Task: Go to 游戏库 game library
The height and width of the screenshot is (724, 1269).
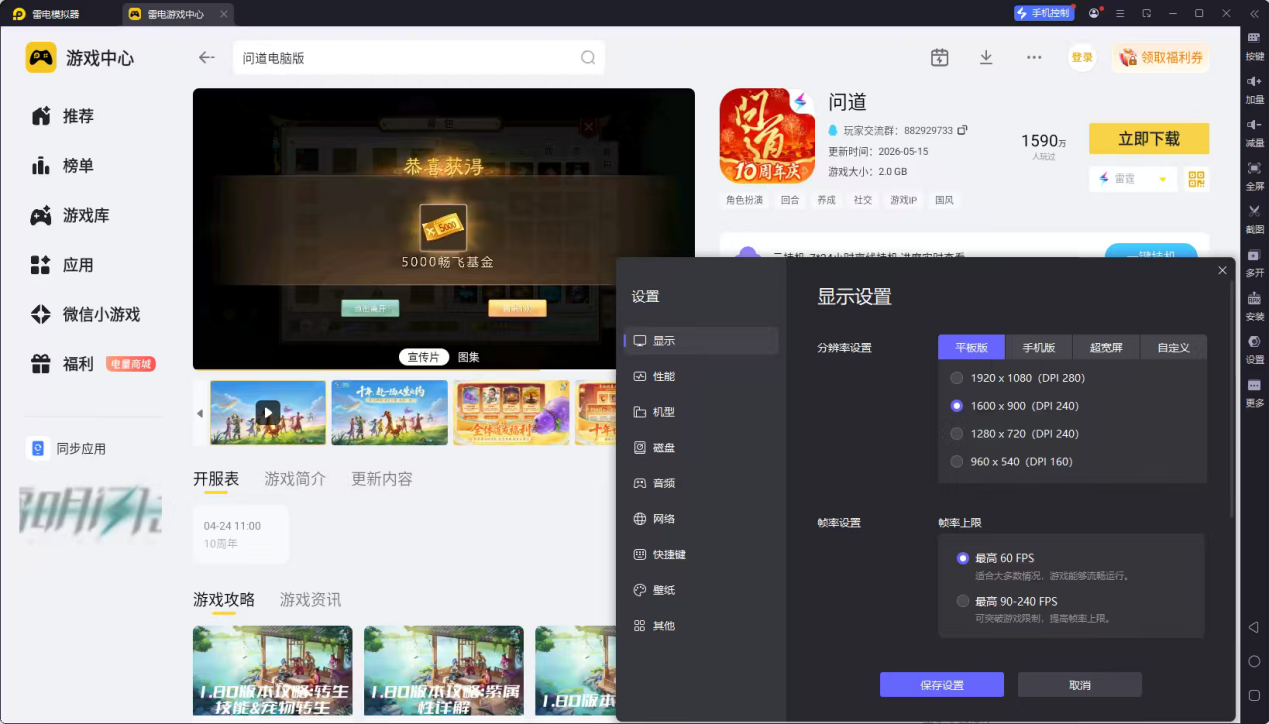Action: click(70, 215)
